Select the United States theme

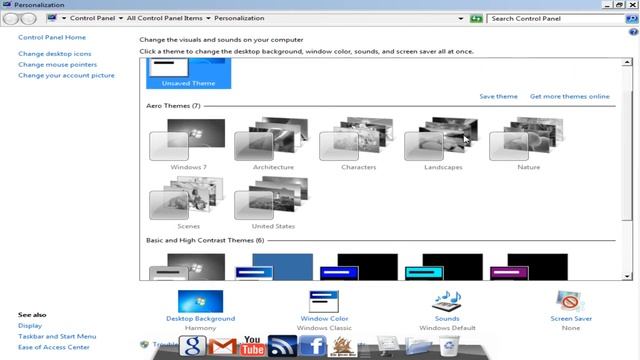[x=273, y=203]
